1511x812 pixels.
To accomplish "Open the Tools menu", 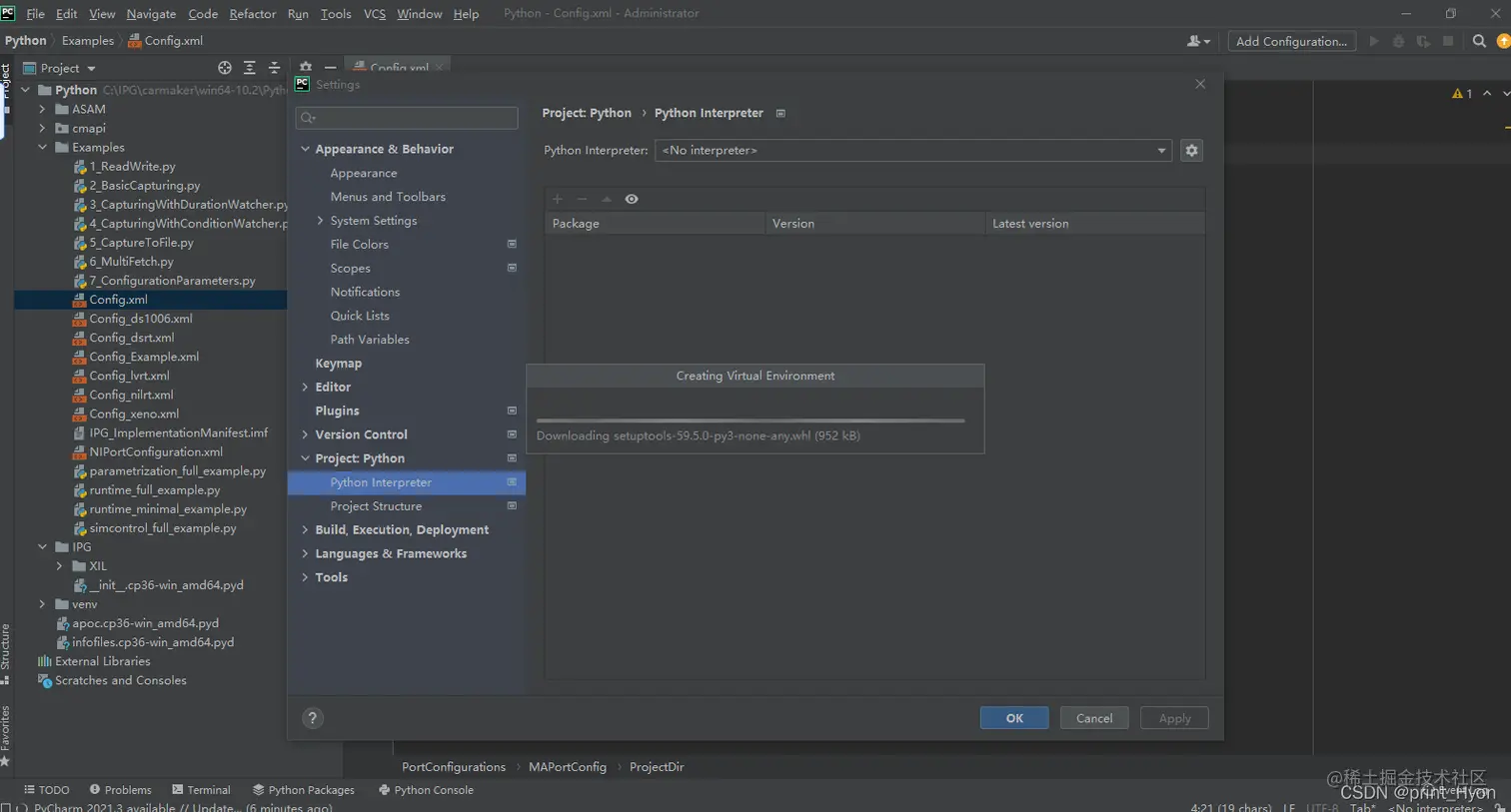I will pyautogui.click(x=336, y=14).
